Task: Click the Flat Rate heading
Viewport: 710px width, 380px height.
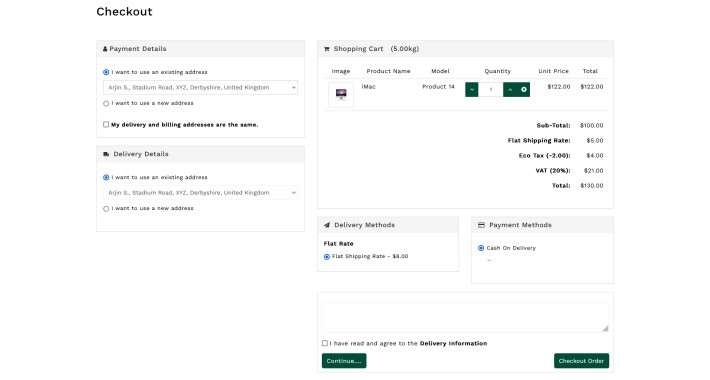Action: point(339,244)
